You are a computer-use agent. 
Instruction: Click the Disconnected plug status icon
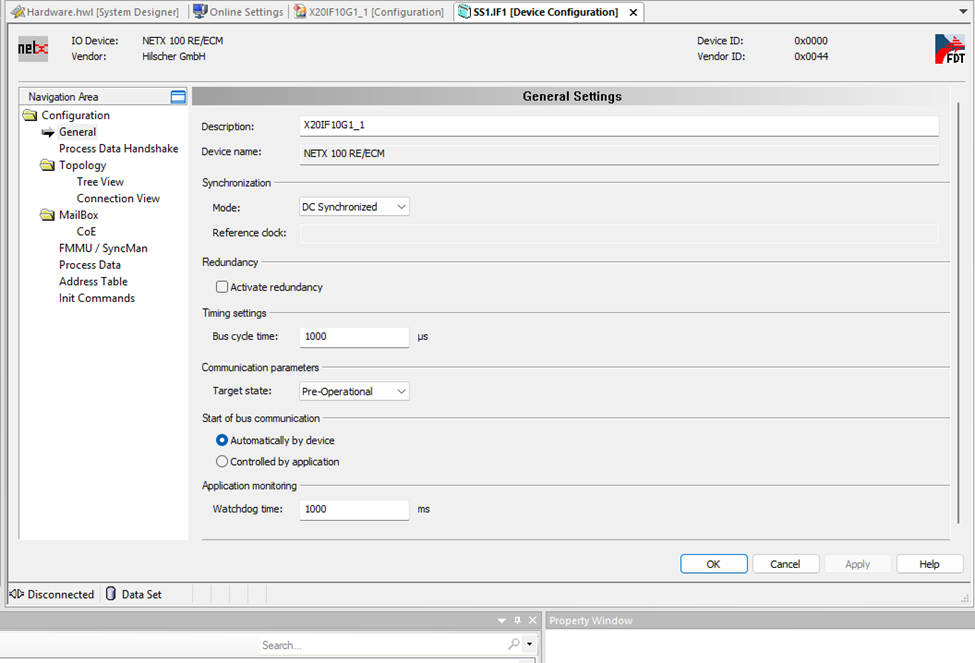(17, 594)
